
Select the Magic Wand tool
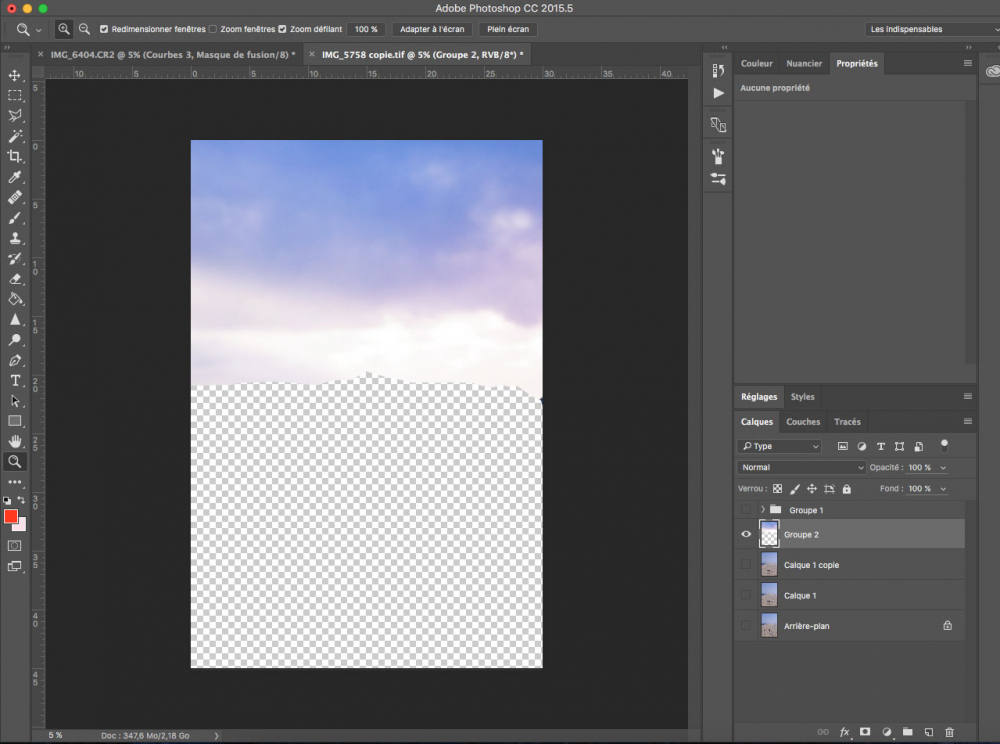click(15, 136)
